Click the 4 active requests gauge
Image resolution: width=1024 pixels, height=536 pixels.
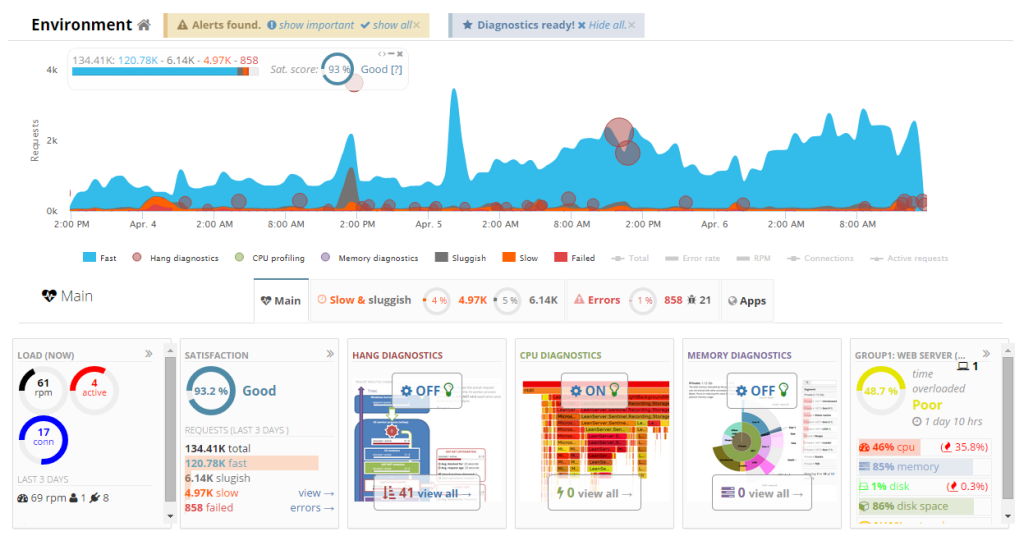(x=94, y=388)
